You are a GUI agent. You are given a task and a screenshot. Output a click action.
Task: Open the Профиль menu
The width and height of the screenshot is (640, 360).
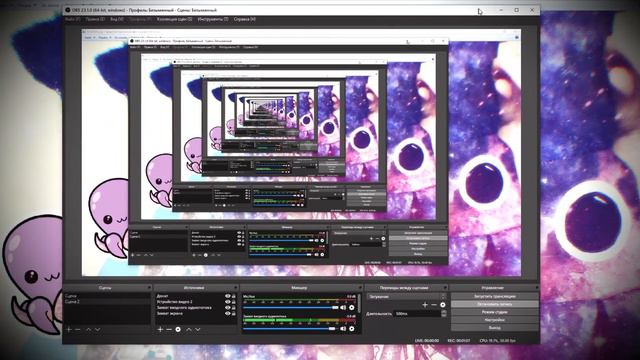pos(140,19)
